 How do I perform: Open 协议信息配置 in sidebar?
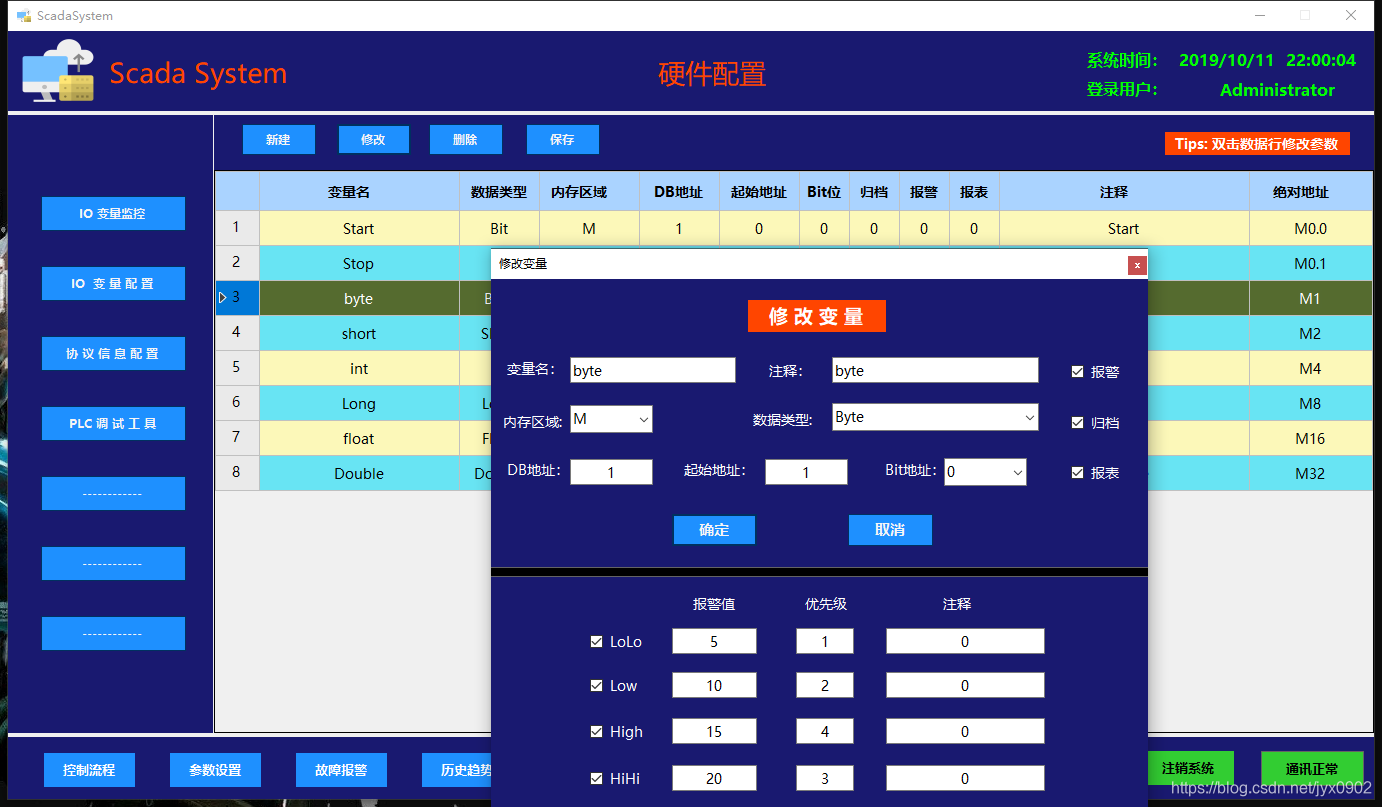113,353
